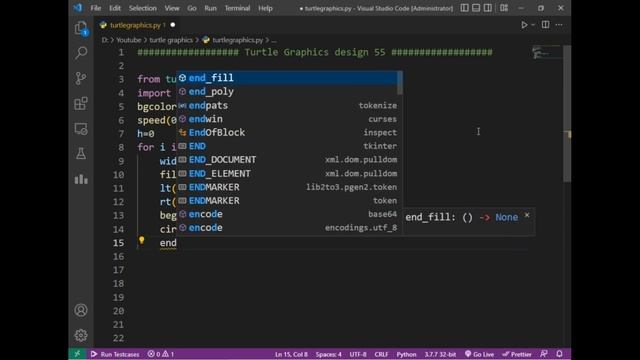Select end_poly suggestion
This screenshot has width=640, height=360.
coord(287,91)
